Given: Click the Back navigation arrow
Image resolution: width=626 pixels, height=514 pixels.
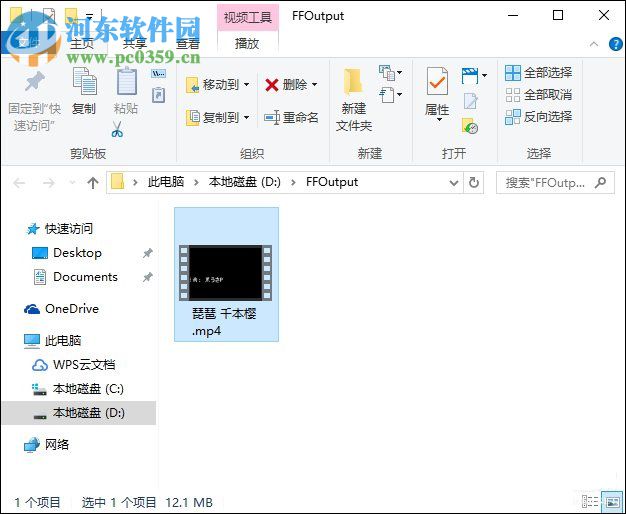Looking at the screenshot, I should tap(19, 183).
